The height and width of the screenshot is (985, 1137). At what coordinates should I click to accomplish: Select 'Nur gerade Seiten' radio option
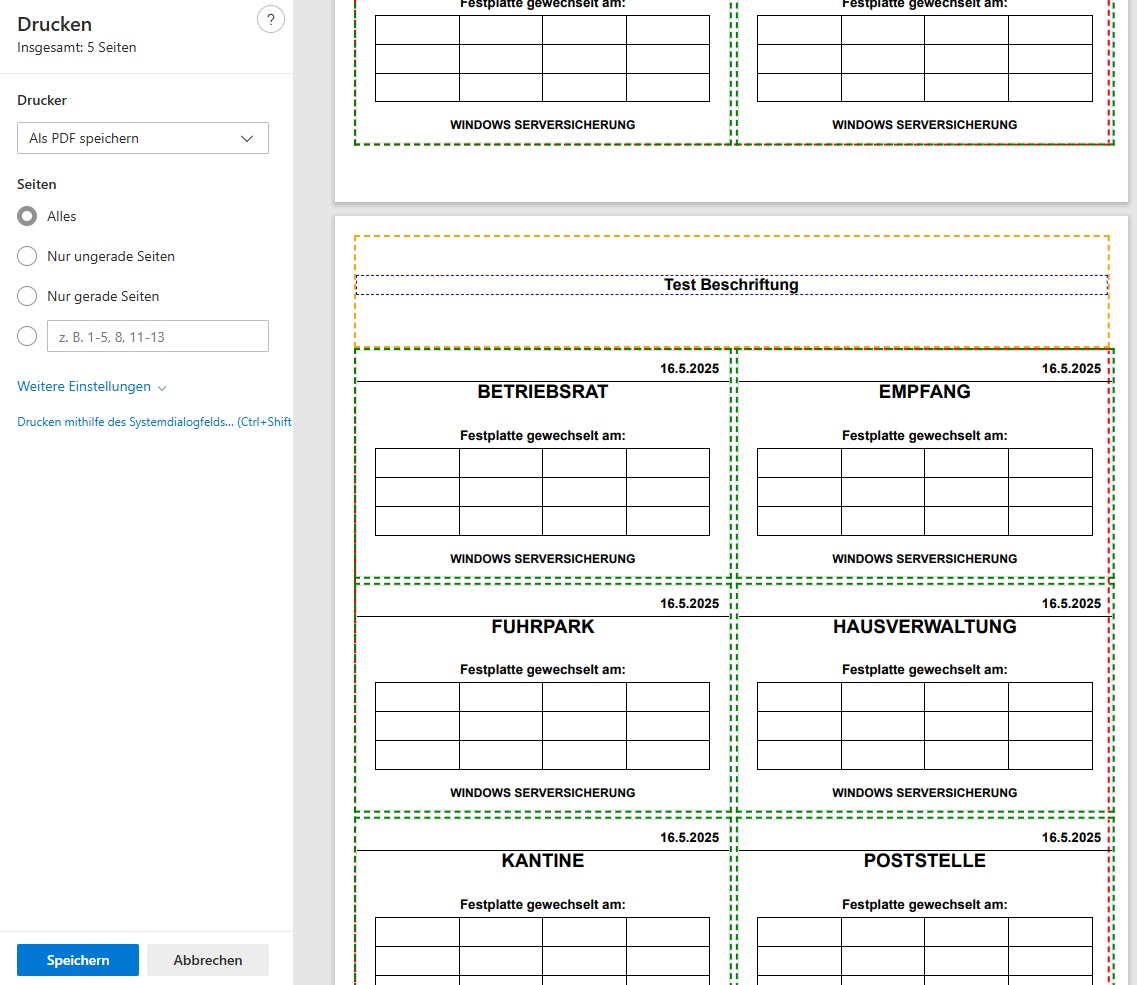click(x=28, y=297)
